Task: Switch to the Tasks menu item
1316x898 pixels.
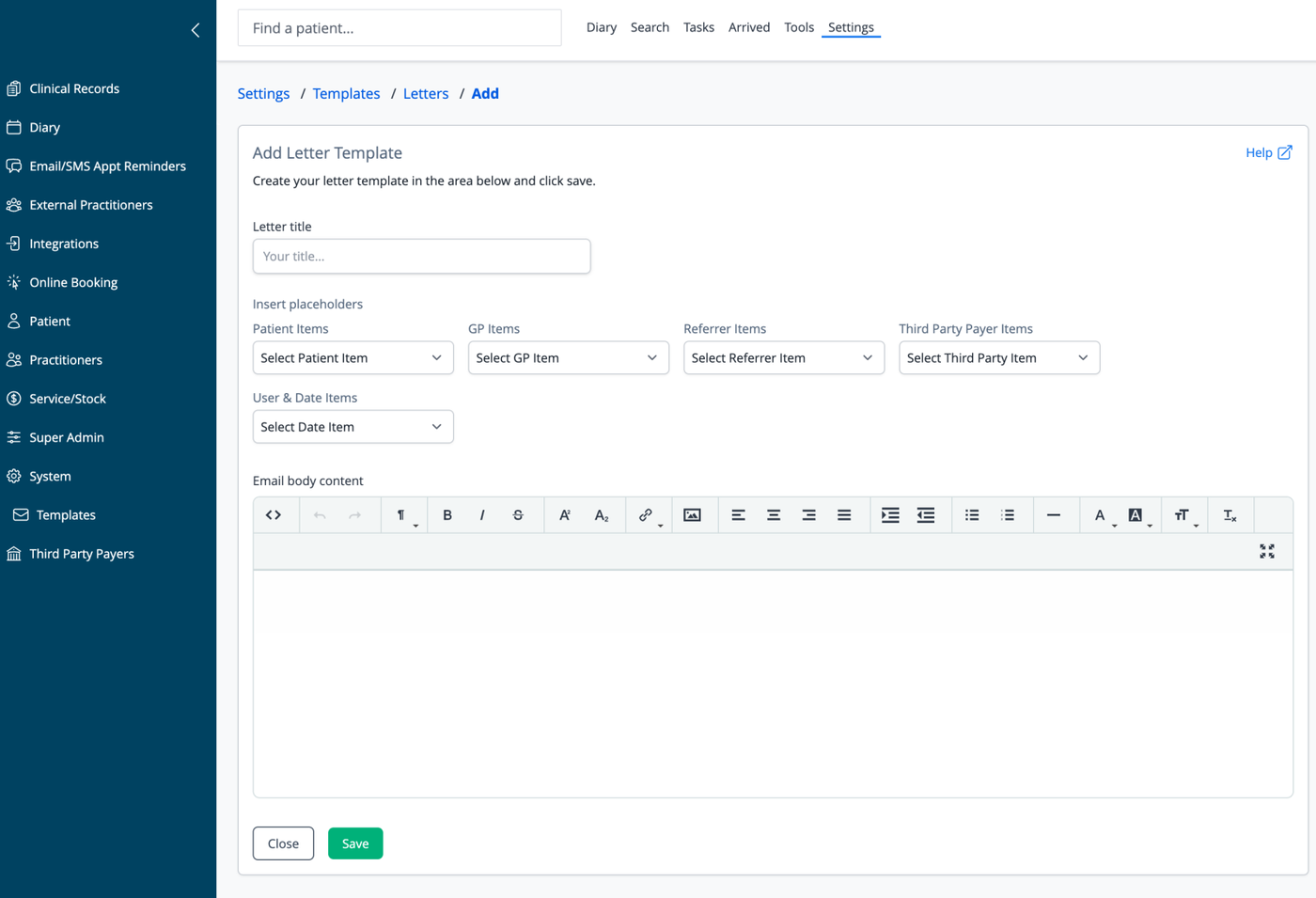Action: click(698, 27)
